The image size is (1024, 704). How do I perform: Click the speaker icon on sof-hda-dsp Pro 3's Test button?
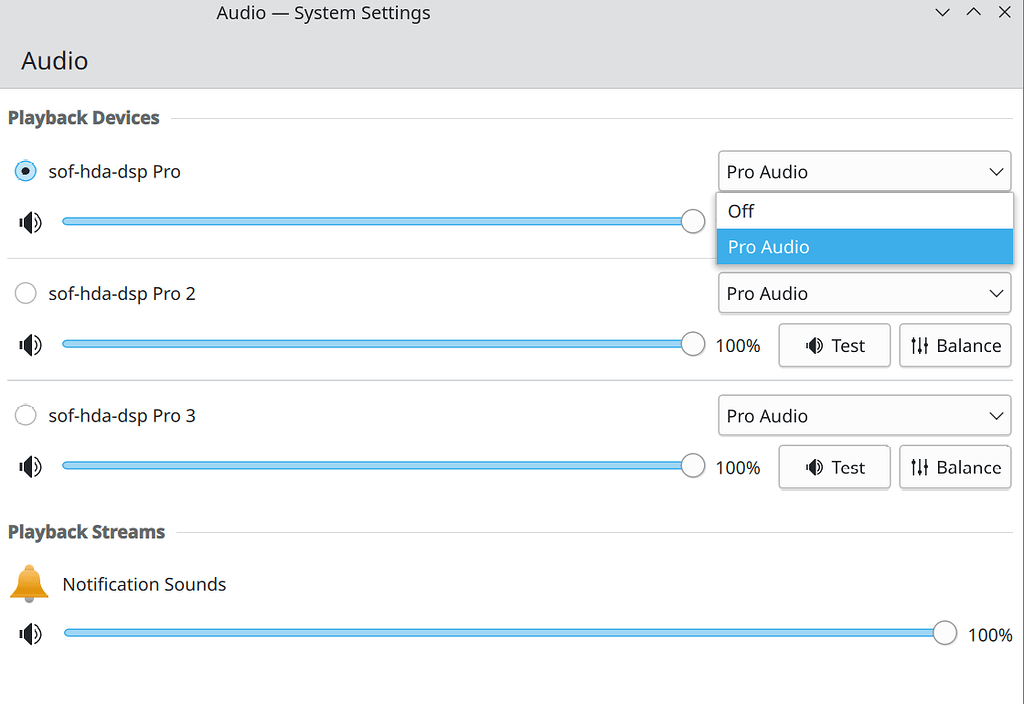812,467
